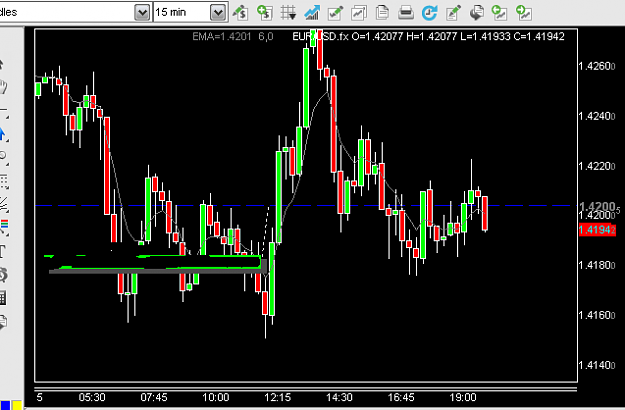625x410 pixels.
Task: Click the 05:30 time axis label
Action: coord(92,397)
